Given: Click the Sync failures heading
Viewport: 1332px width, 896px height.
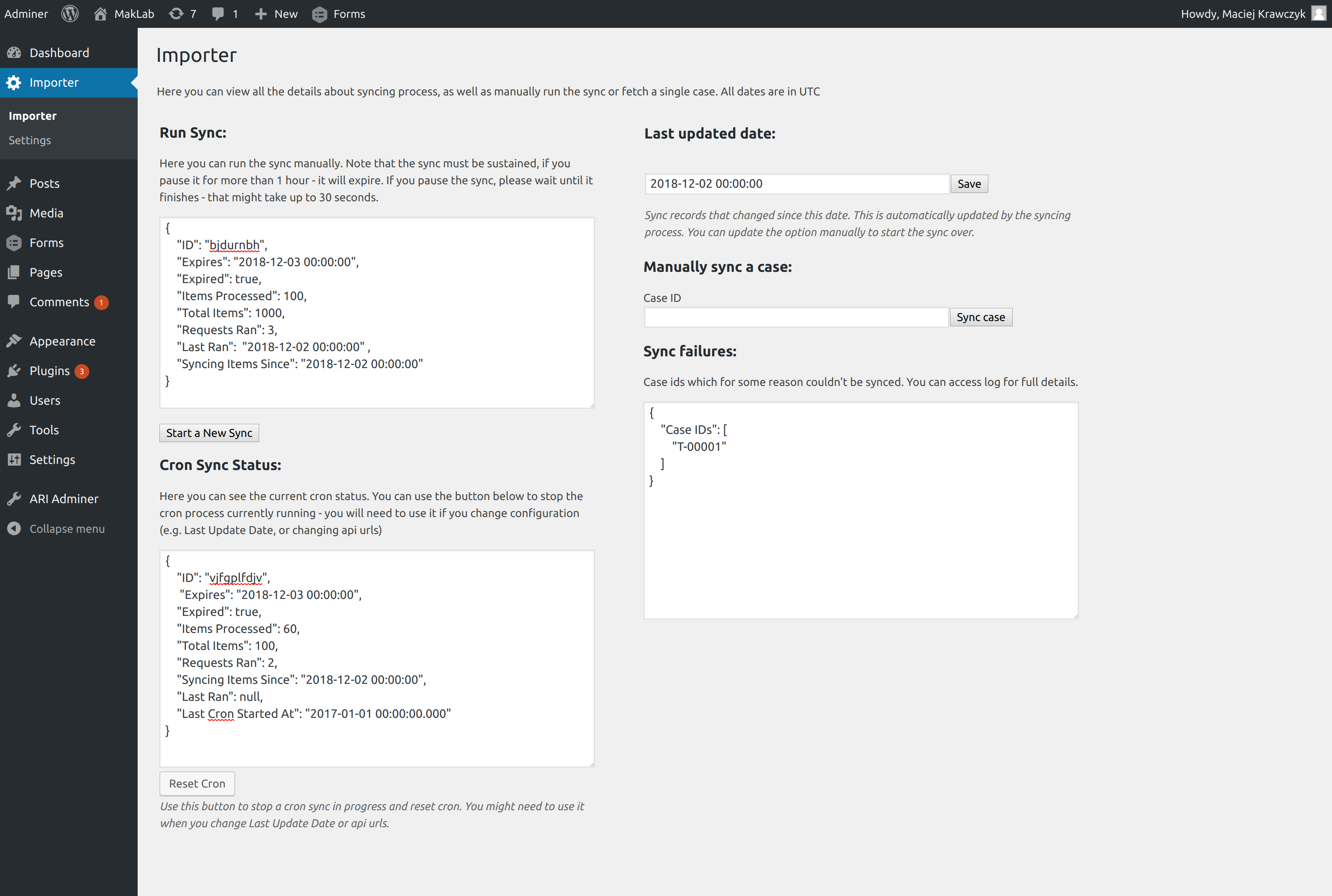Looking at the screenshot, I should tap(690, 352).
